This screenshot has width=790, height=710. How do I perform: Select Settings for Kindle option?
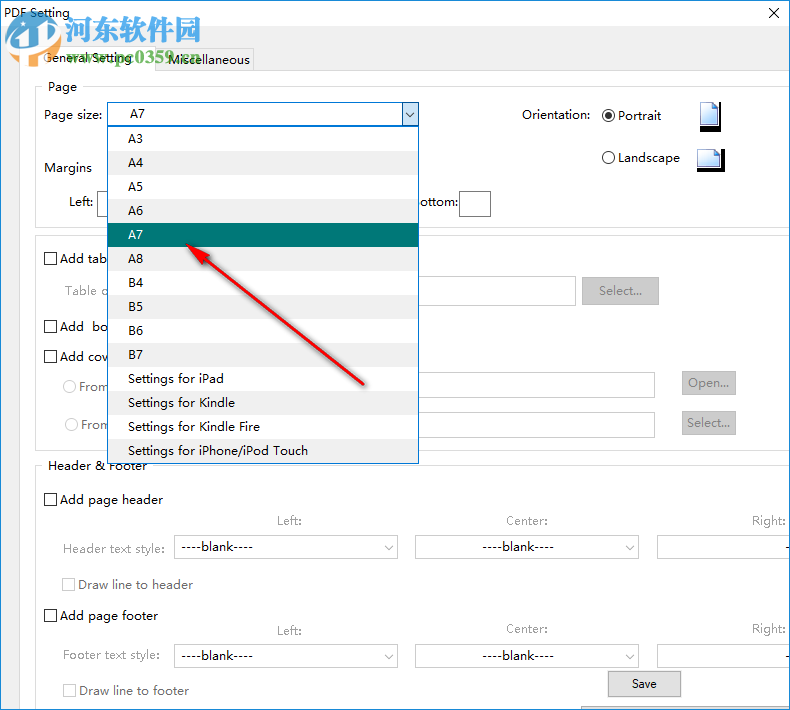pos(263,403)
